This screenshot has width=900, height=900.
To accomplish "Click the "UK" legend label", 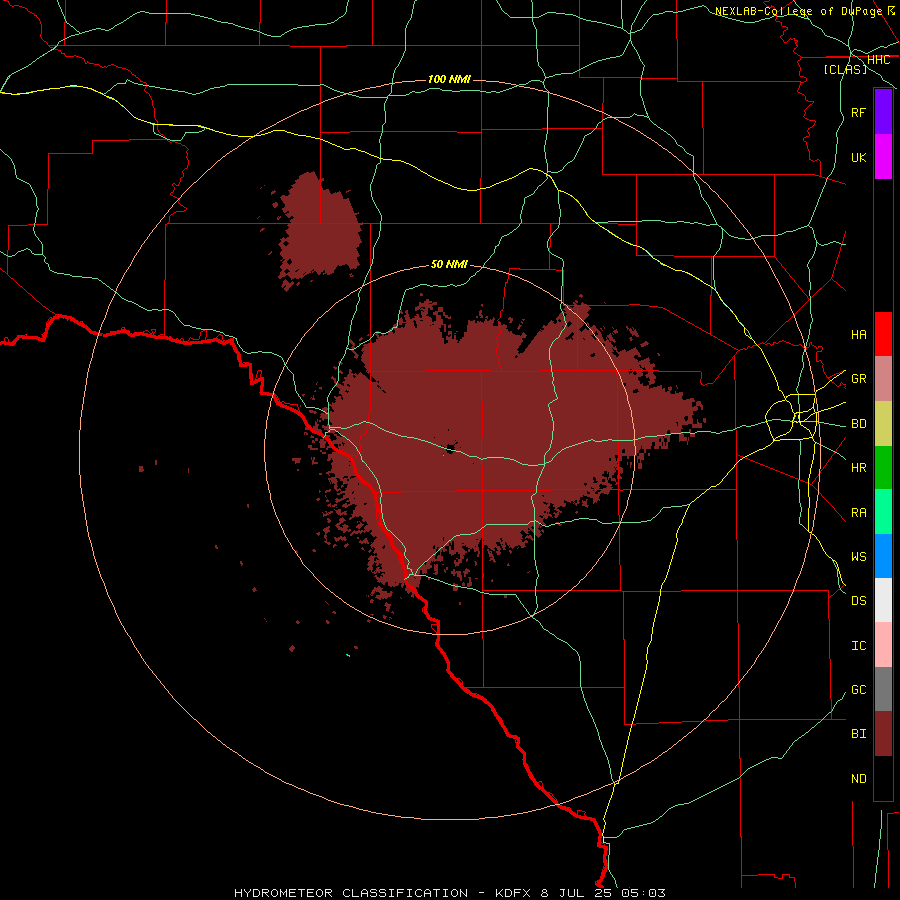I will point(858,157).
